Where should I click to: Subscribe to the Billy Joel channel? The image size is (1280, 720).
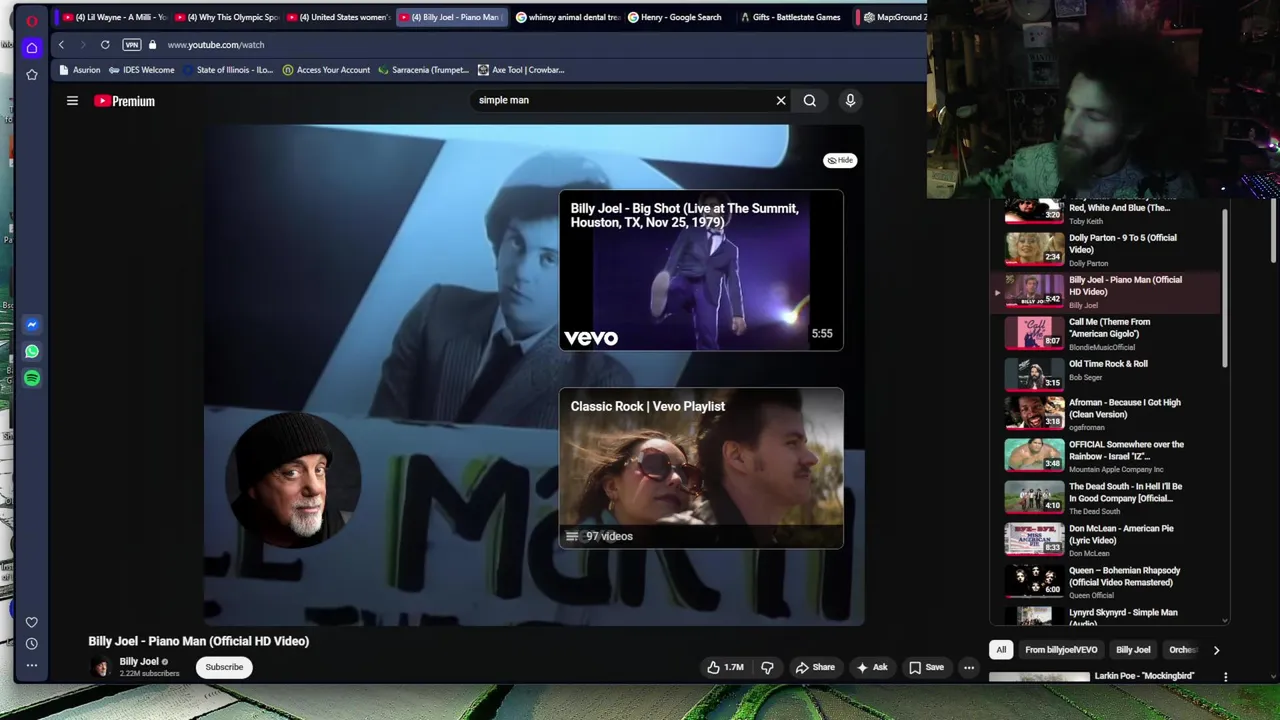click(224, 667)
